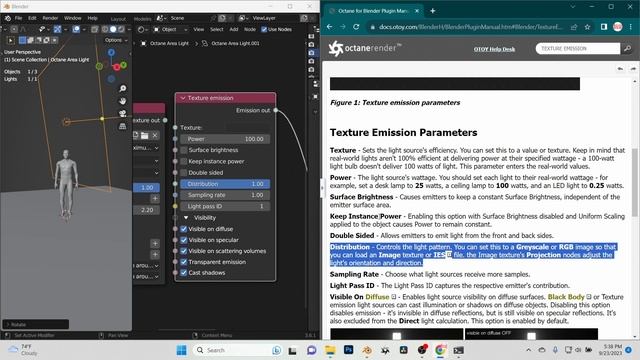Click the X unlink icon in the left node
This screenshot has height=360, width=640.
pyautogui.click(x=155, y=135)
